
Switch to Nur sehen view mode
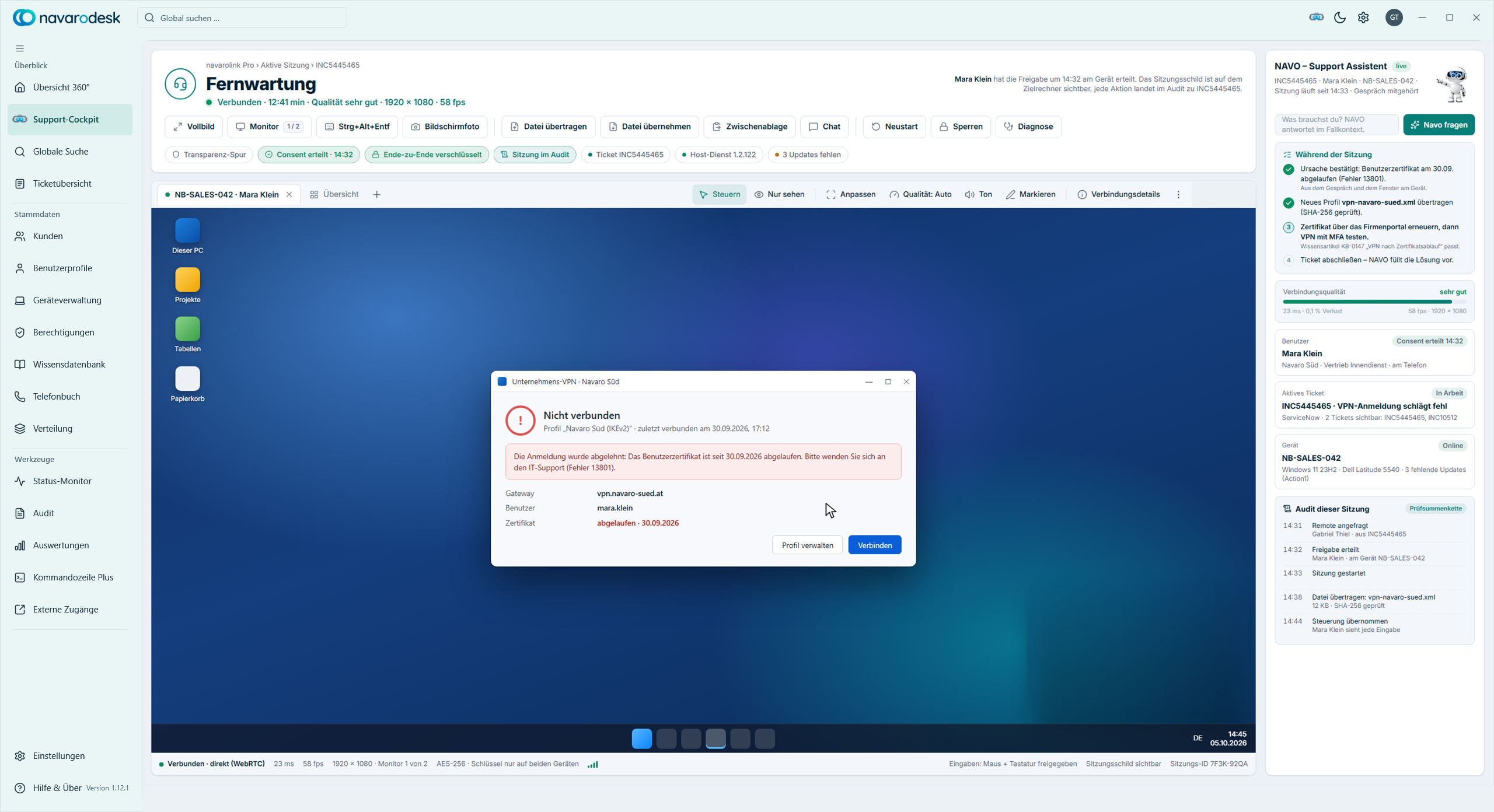[779, 194]
